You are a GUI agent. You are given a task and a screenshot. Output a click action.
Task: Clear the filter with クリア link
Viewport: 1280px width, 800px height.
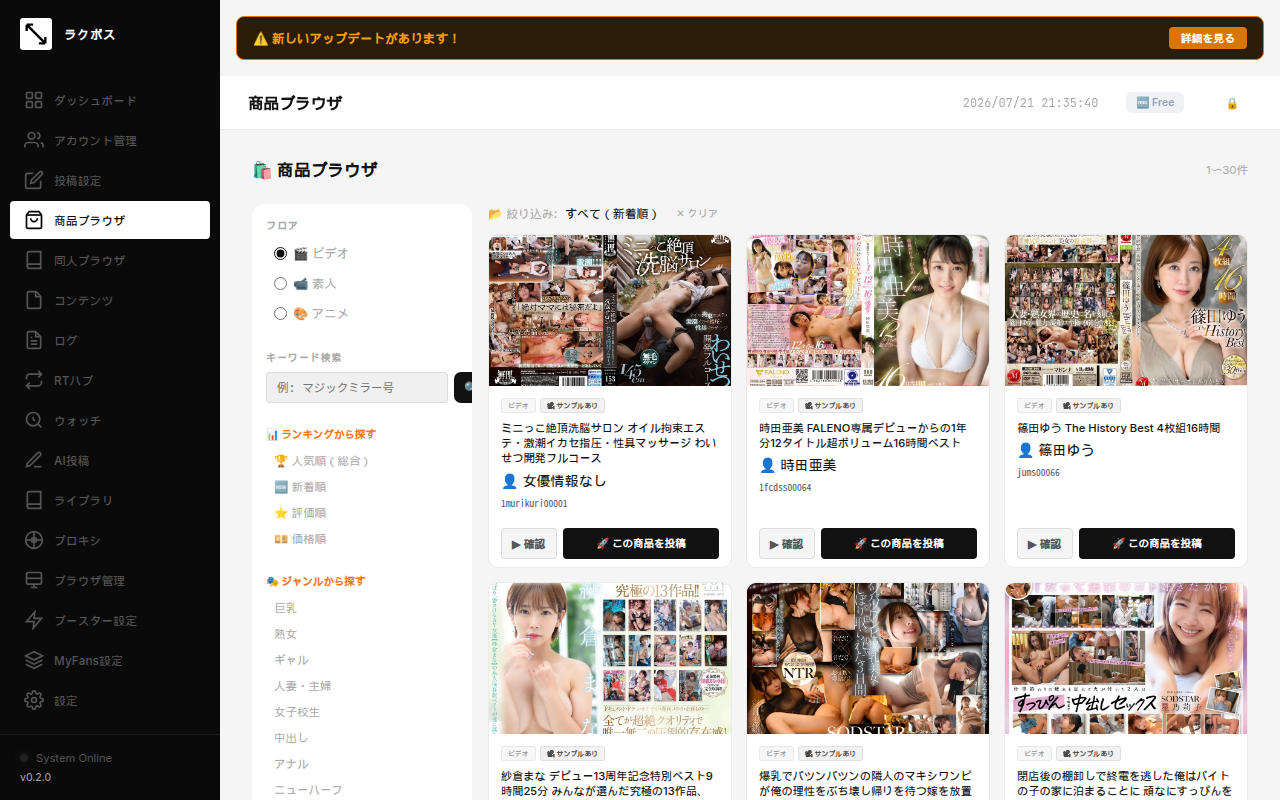[x=697, y=214]
